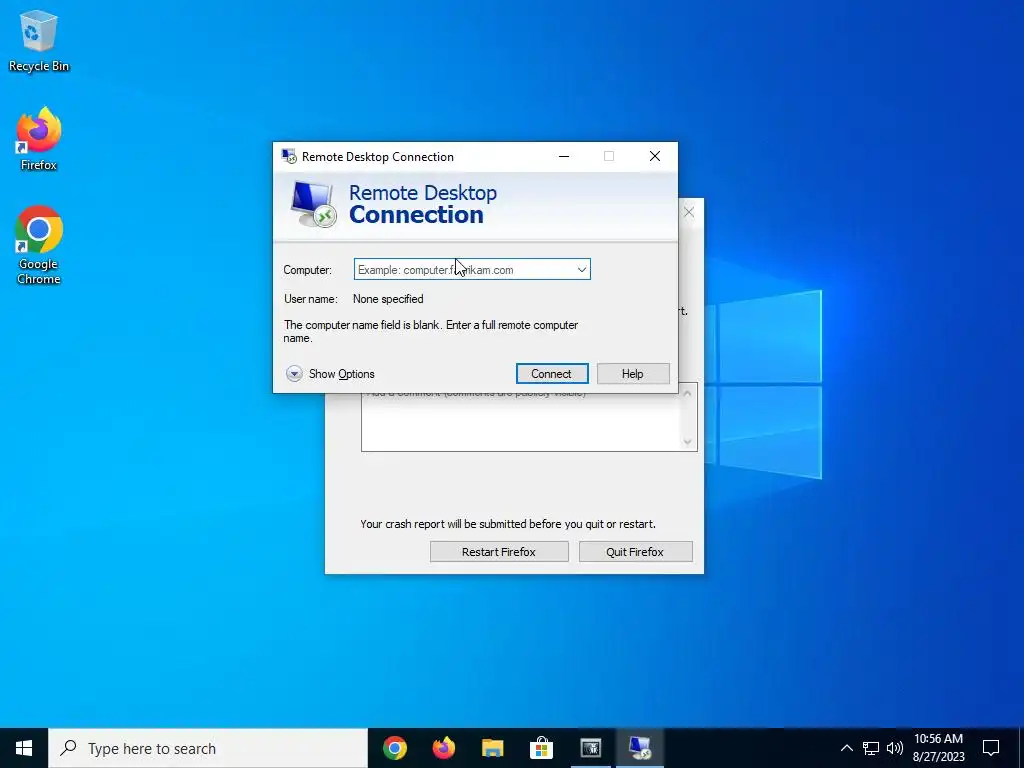Click the Help button
The height and width of the screenshot is (768, 1024).
pyautogui.click(x=633, y=374)
